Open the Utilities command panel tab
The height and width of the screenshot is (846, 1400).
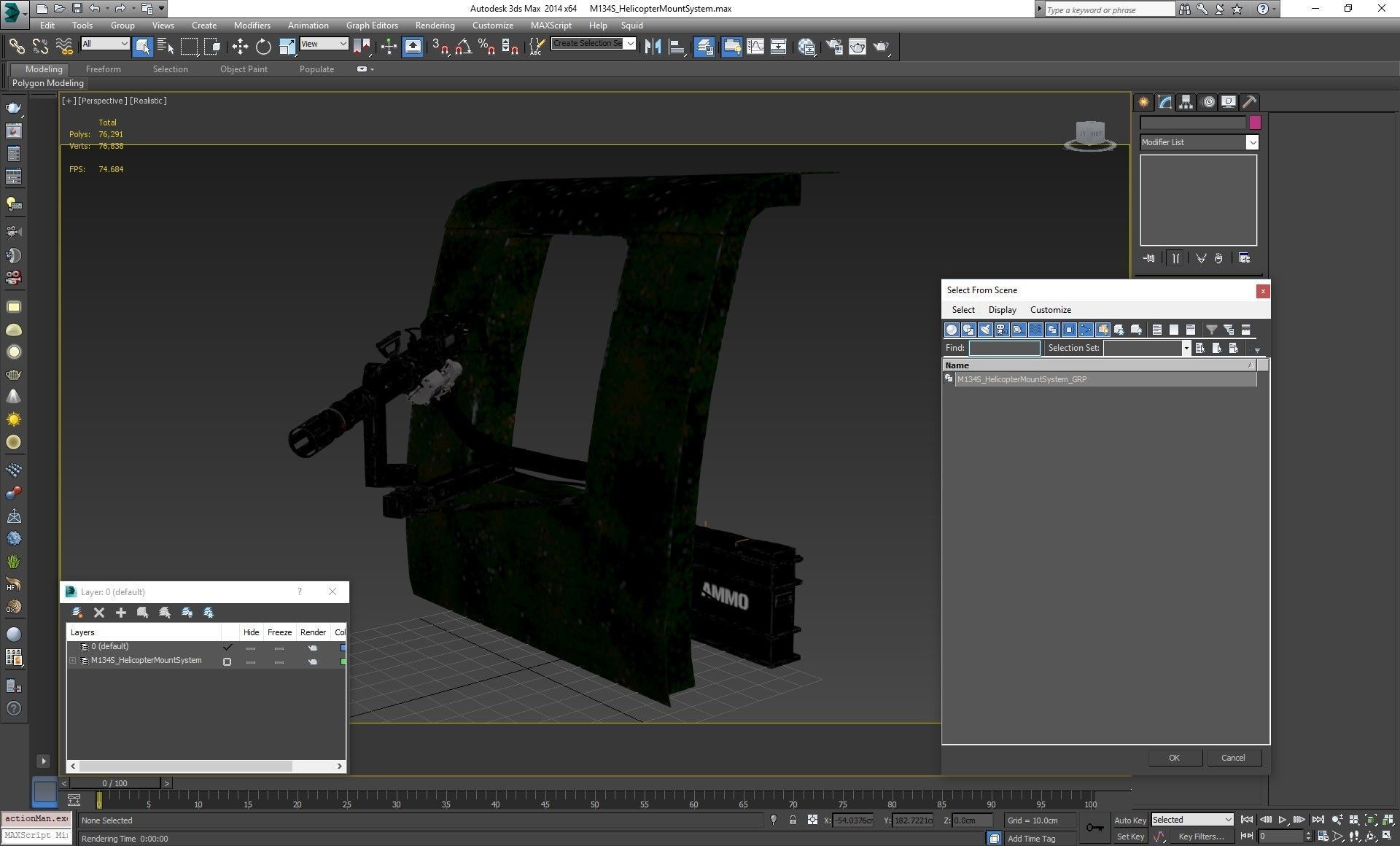[1250, 102]
